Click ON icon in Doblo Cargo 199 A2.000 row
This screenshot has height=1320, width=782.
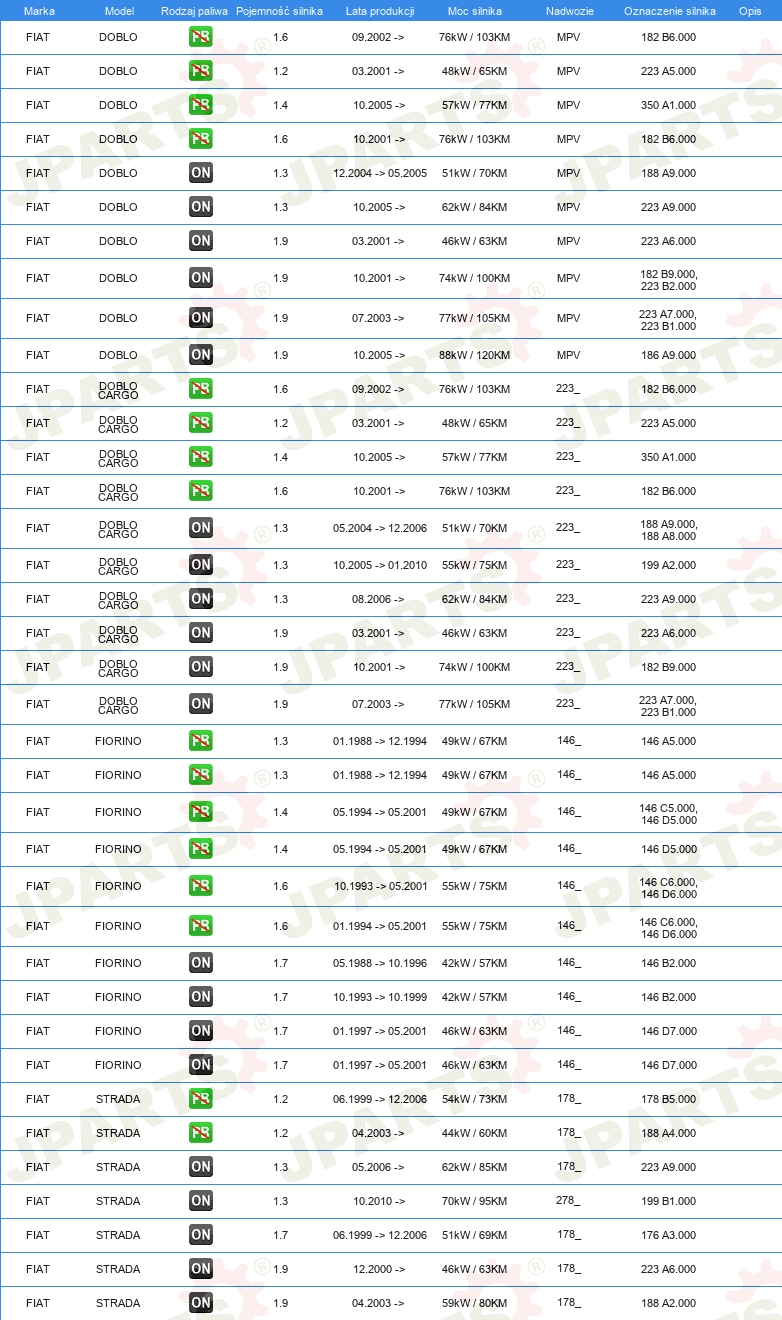point(201,565)
